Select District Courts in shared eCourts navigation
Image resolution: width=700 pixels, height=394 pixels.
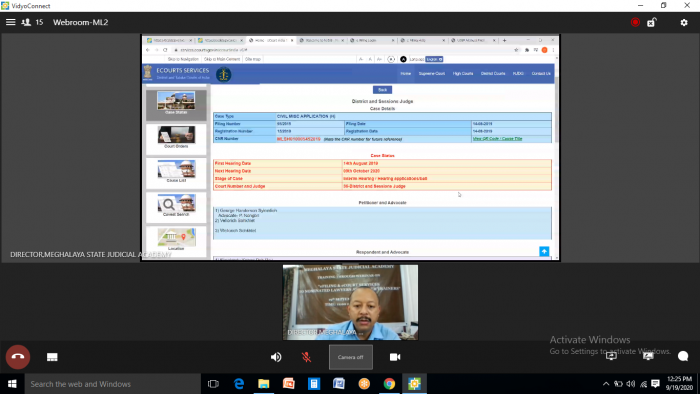[x=493, y=74]
